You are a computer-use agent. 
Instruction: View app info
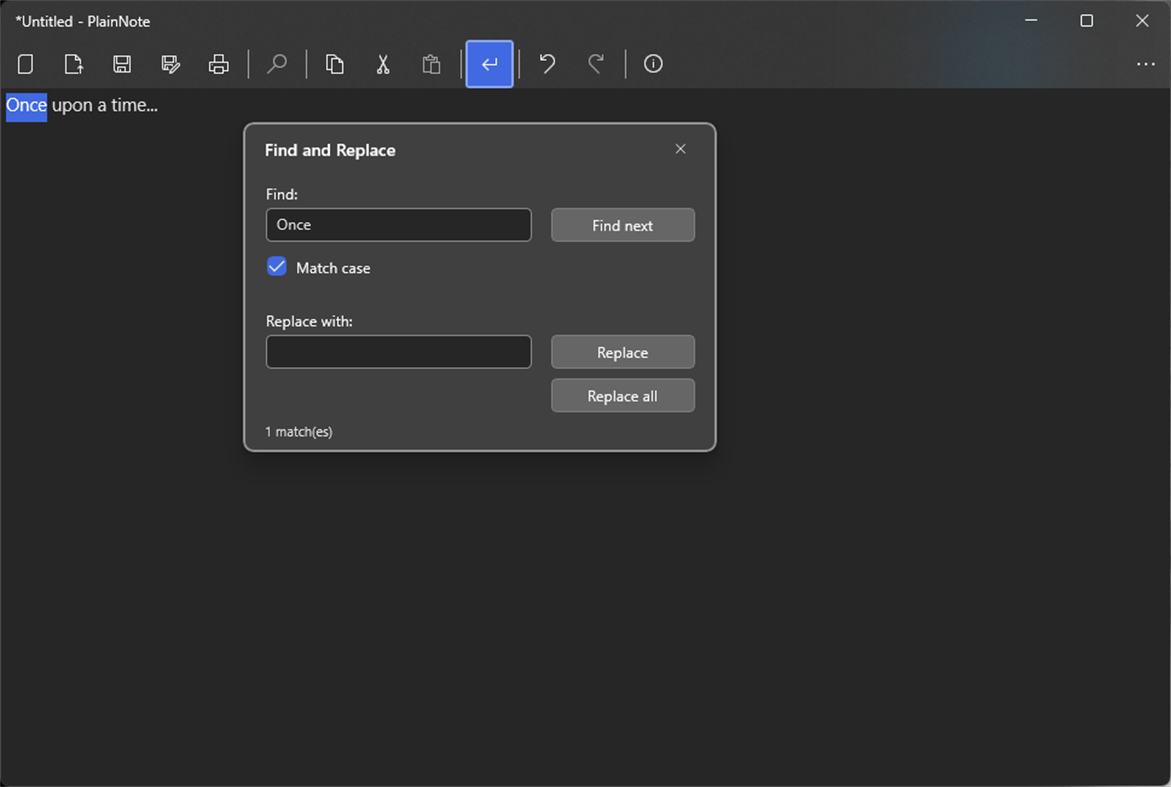[x=653, y=64]
